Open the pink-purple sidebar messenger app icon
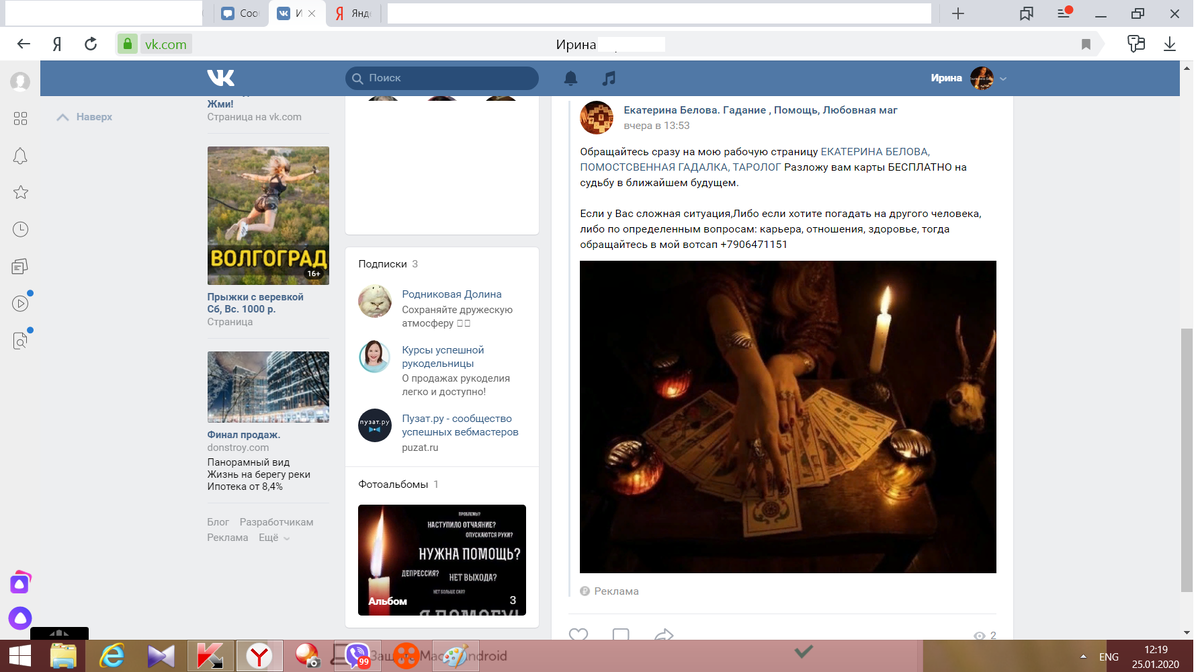Screen dimensions: 1200x672 point(20,583)
